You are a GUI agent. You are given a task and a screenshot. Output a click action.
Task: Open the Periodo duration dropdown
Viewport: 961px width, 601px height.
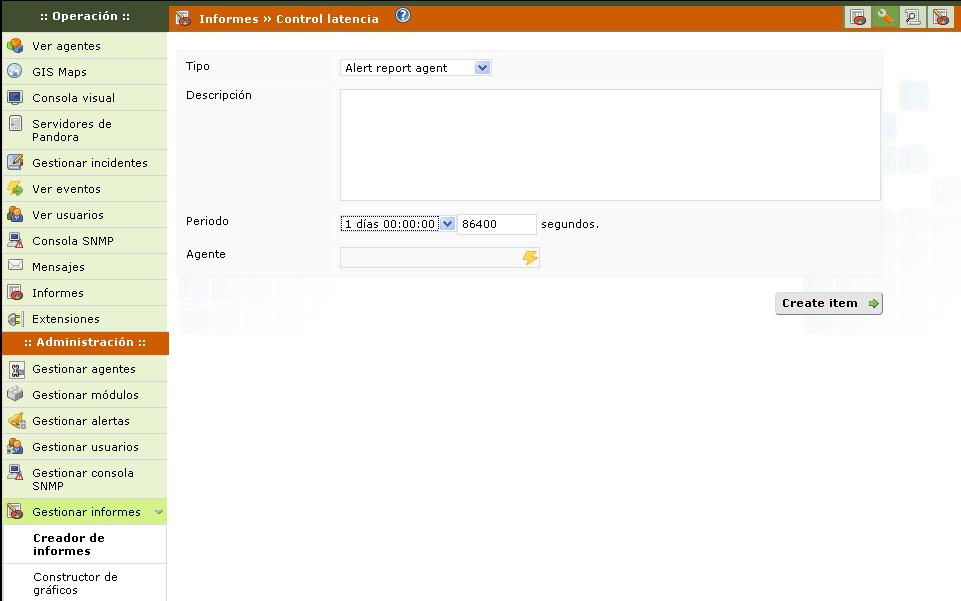coord(397,224)
